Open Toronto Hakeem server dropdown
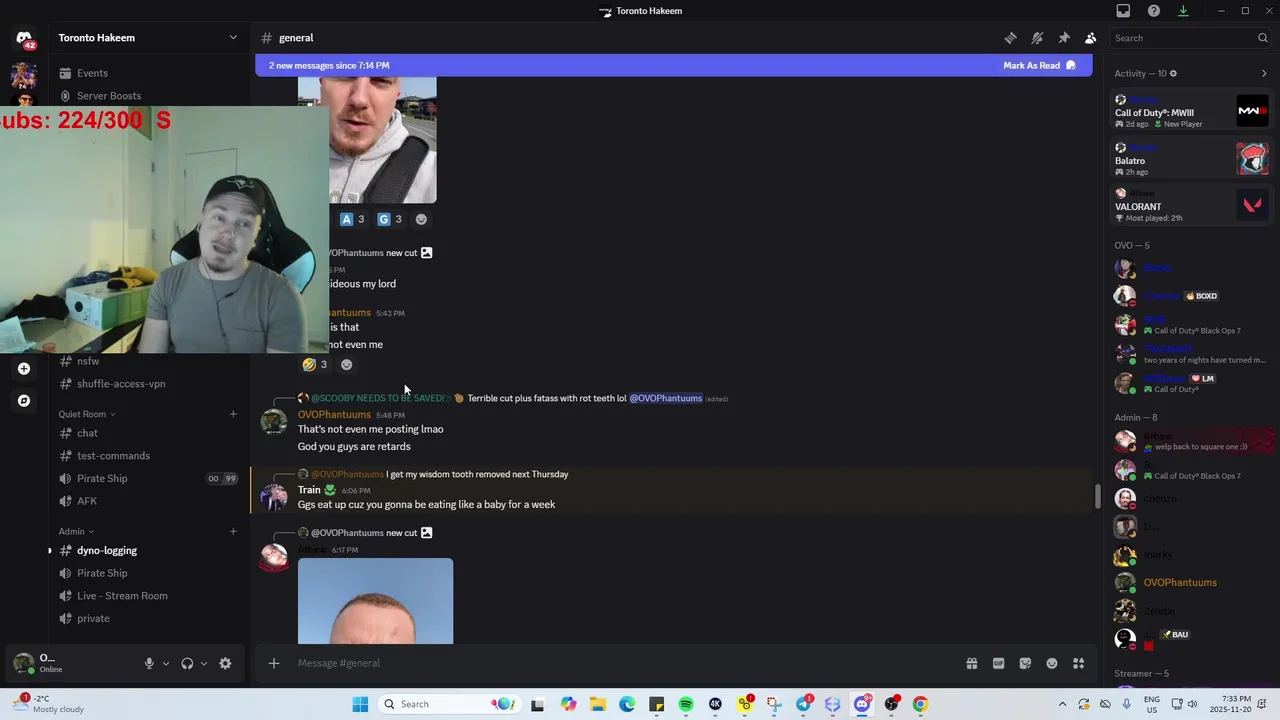The height and width of the screenshot is (720, 1280). coord(148,38)
